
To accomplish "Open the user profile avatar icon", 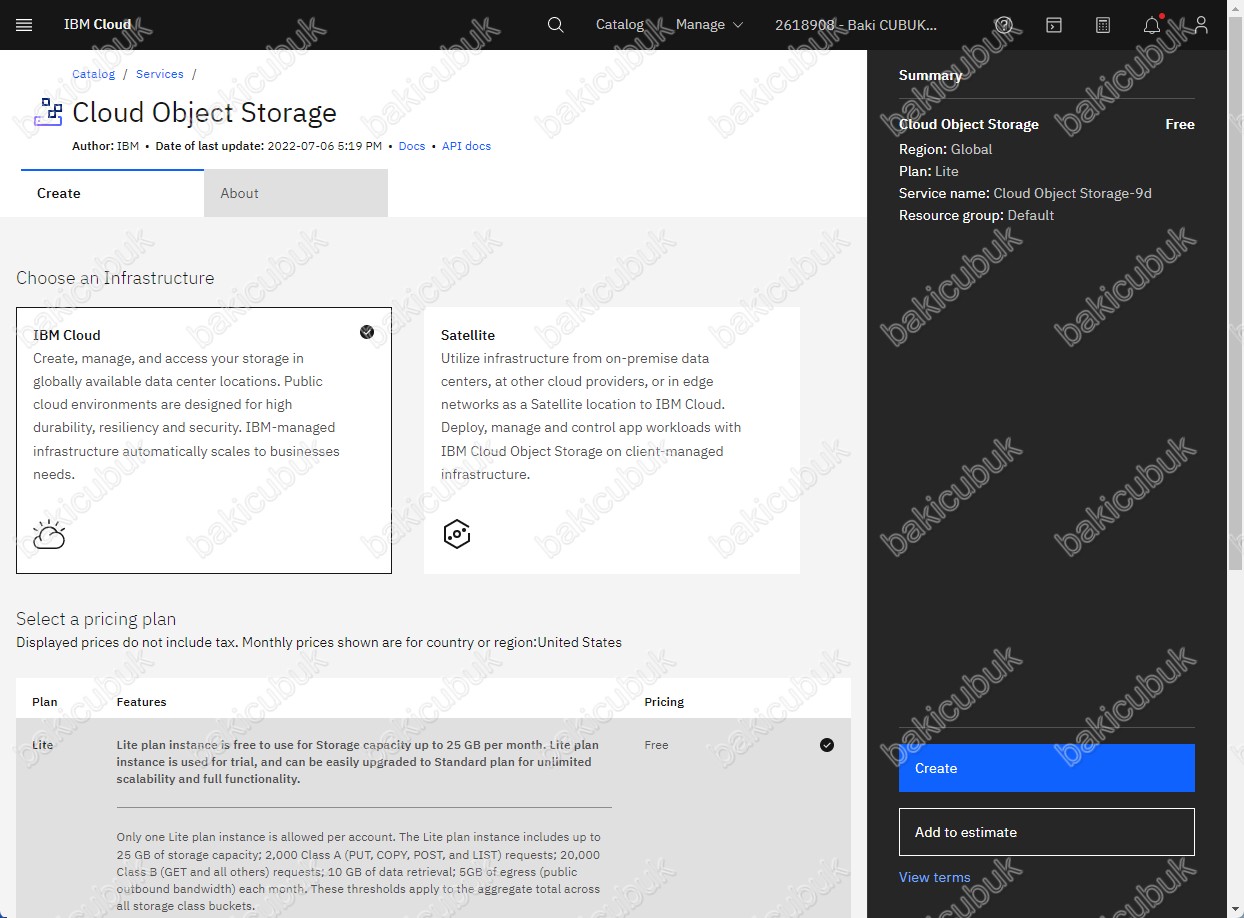I will click(1202, 25).
